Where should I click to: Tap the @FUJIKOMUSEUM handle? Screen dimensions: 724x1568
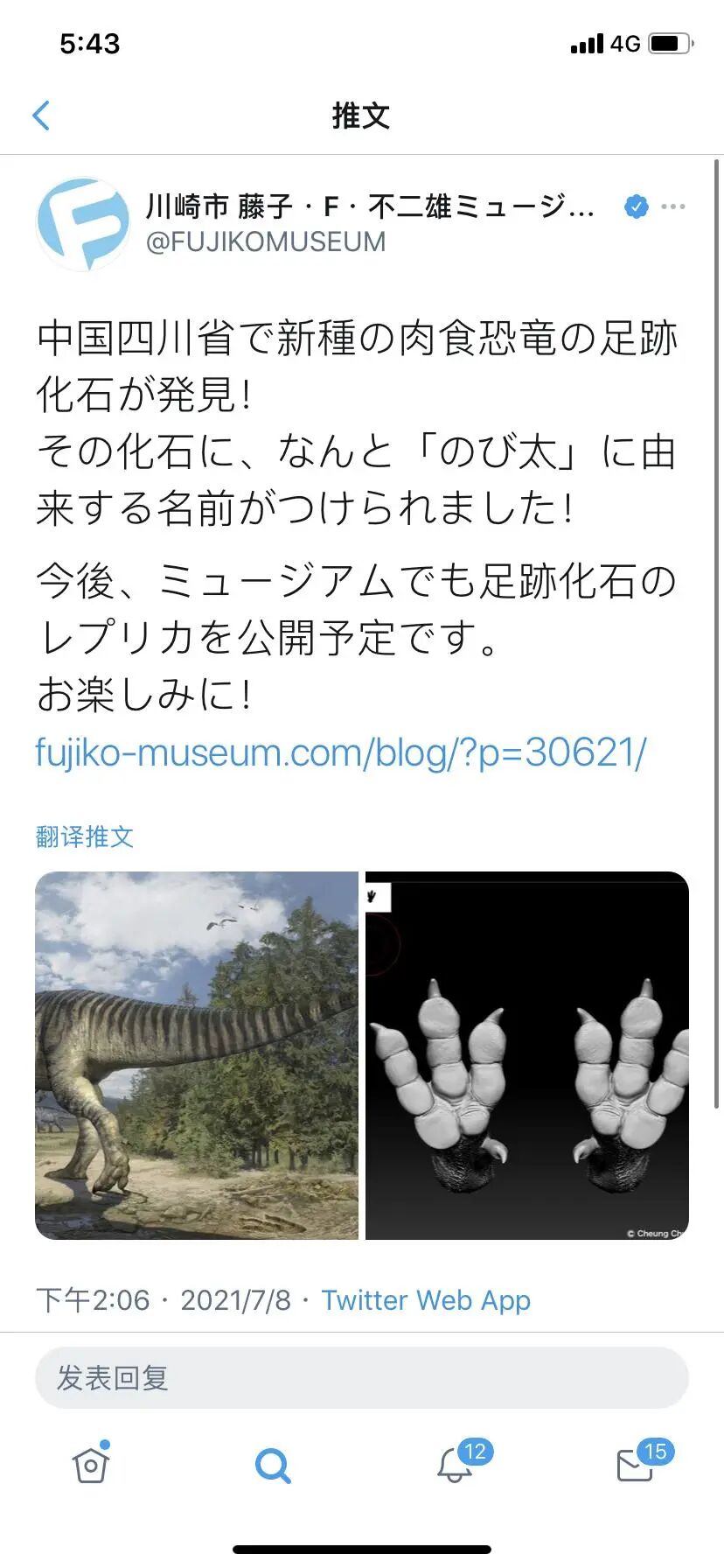(266, 241)
